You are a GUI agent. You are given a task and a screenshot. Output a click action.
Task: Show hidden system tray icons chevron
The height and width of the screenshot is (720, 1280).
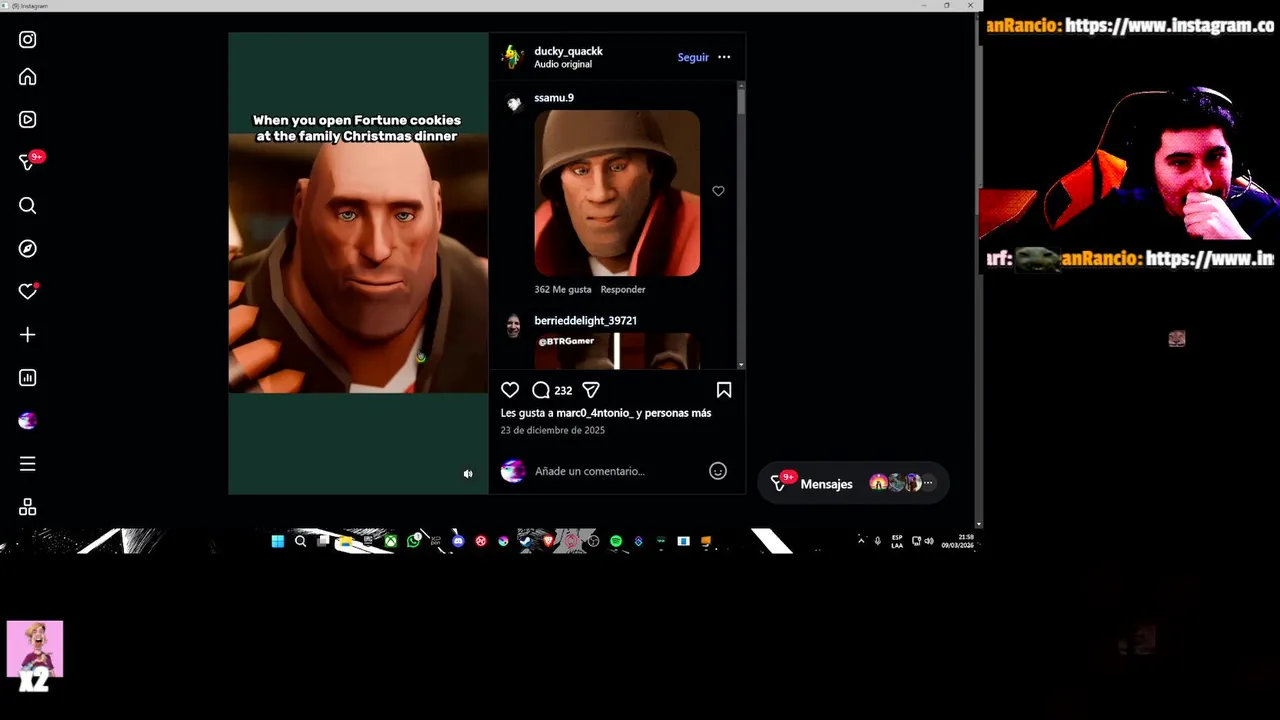[861, 541]
